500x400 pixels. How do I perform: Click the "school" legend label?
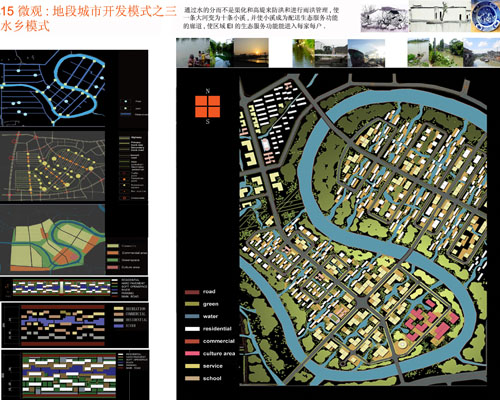coord(212,378)
